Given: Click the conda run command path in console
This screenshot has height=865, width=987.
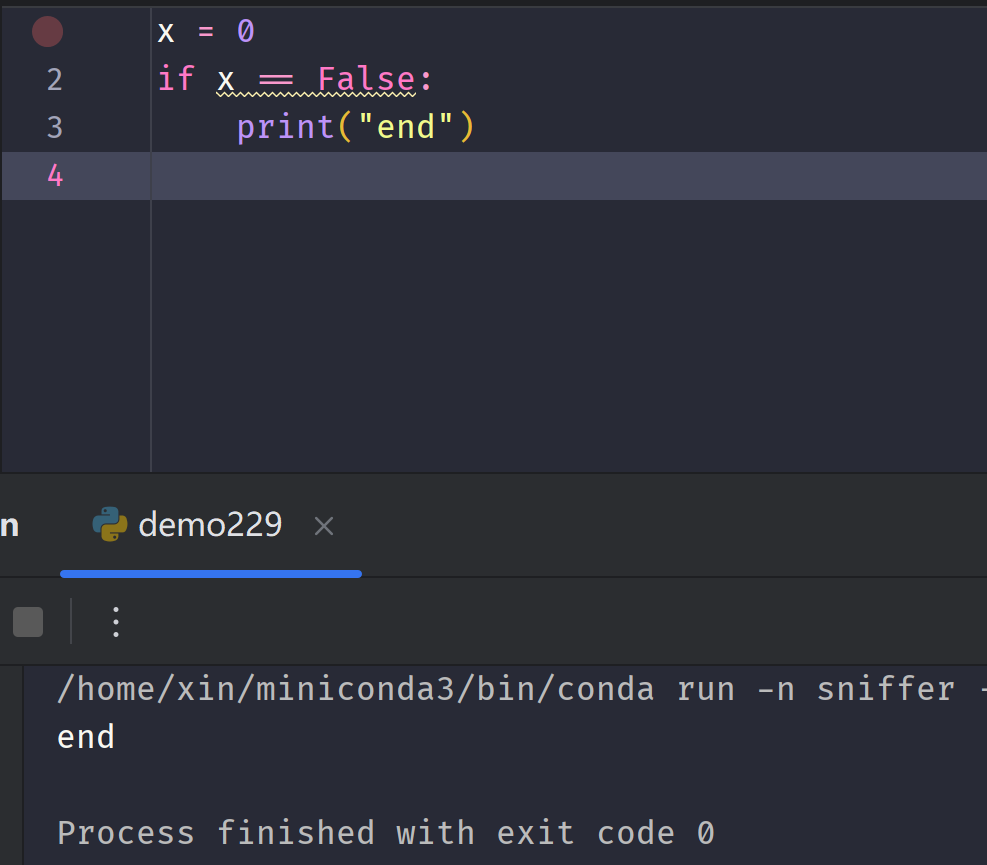Looking at the screenshot, I should [x=400, y=688].
